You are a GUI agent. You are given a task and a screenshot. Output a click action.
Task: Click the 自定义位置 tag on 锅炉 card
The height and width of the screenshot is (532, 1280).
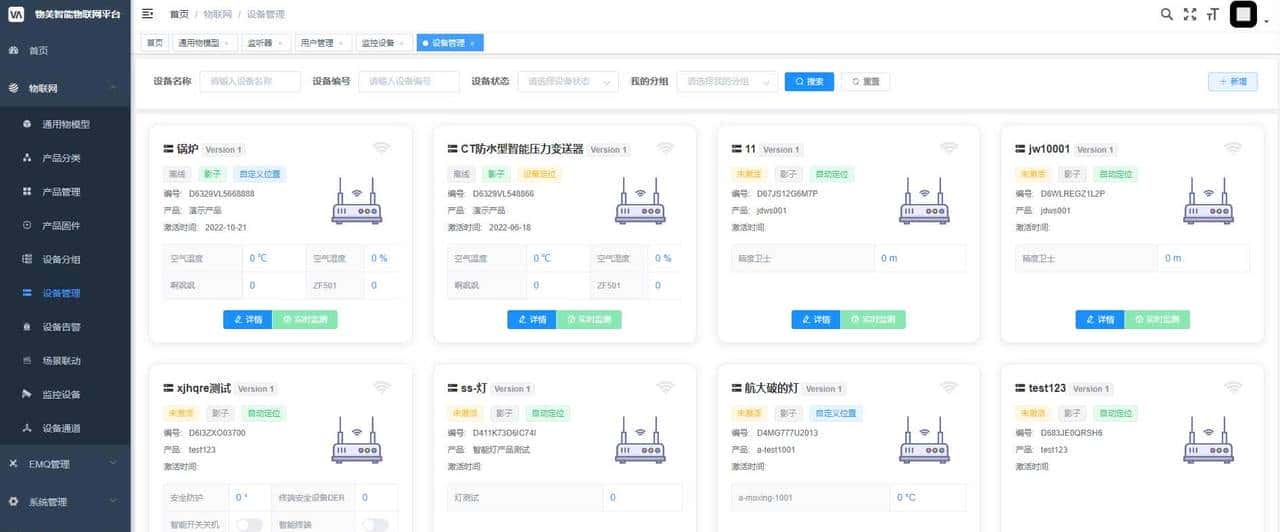pyautogui.click(x=260, y=174)
